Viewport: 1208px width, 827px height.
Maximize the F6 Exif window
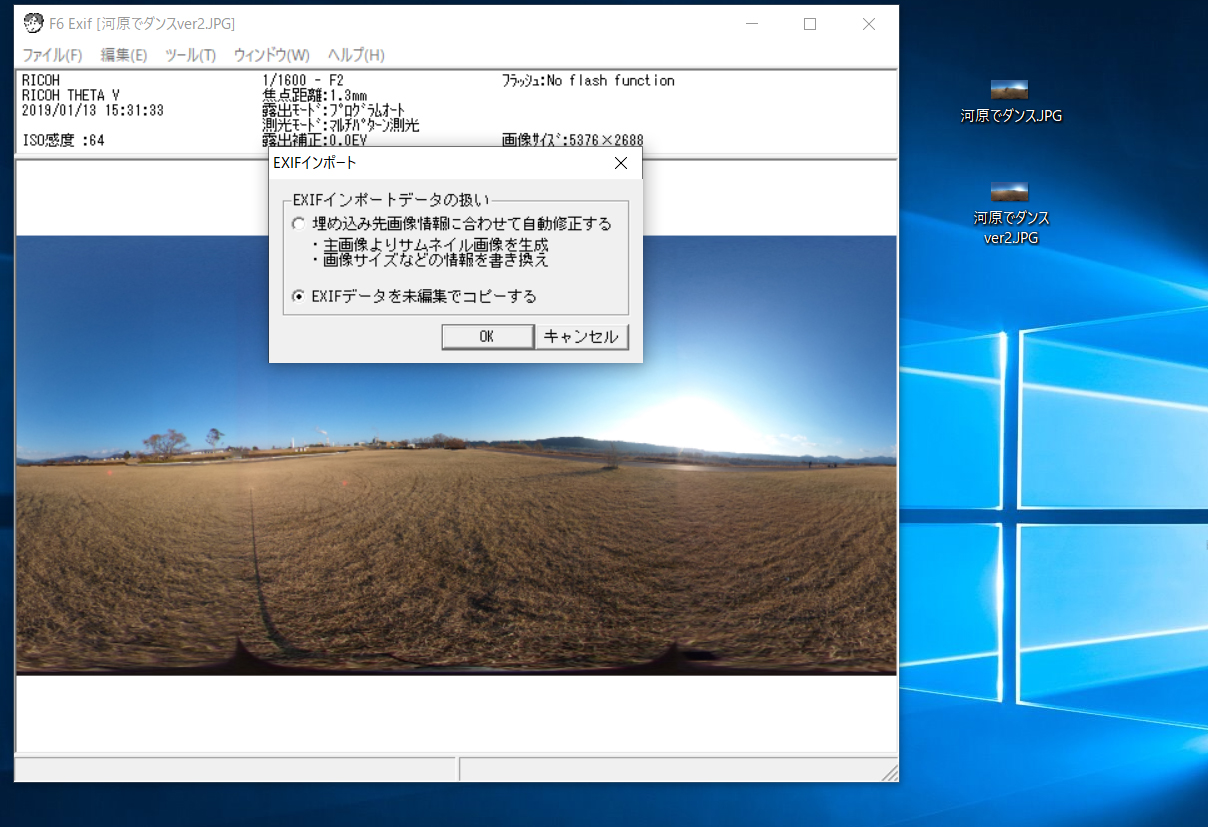pos(810,24)
